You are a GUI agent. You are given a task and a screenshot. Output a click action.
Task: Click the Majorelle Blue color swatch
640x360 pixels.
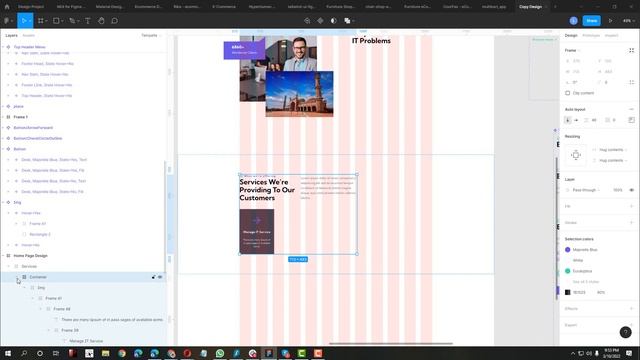tap(567, 249)
